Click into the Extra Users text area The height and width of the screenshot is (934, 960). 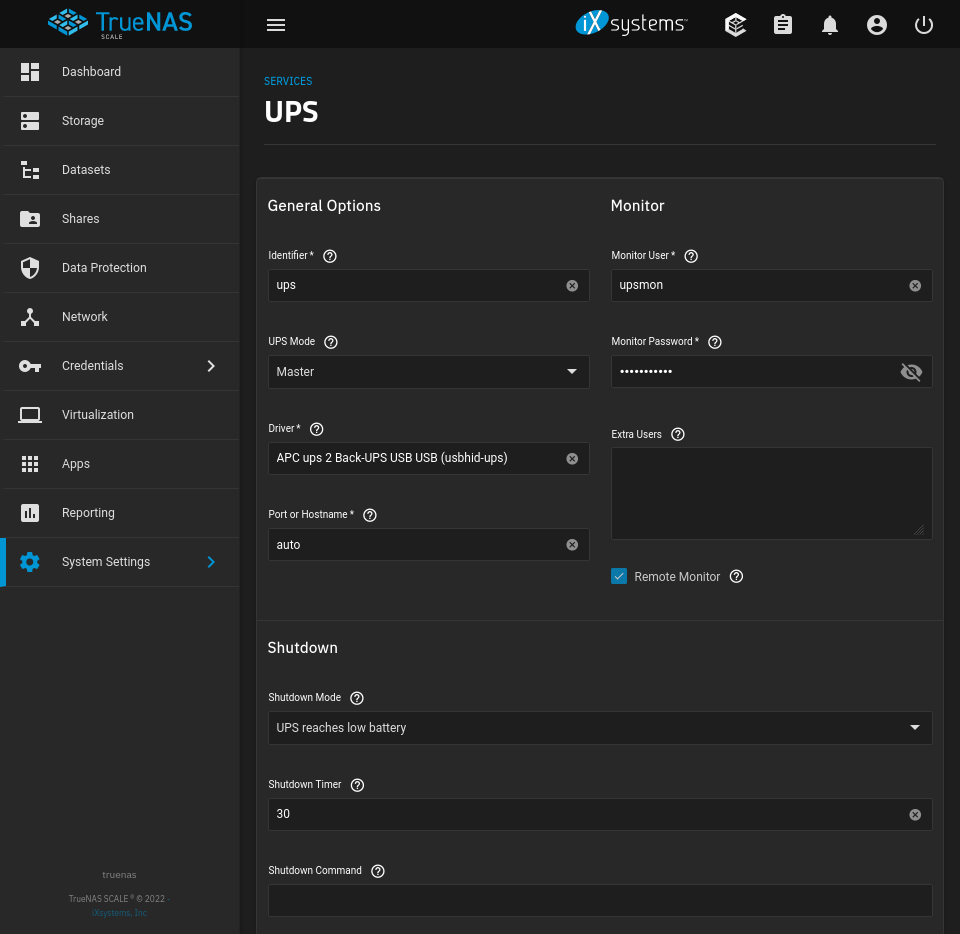pos(771,493)
